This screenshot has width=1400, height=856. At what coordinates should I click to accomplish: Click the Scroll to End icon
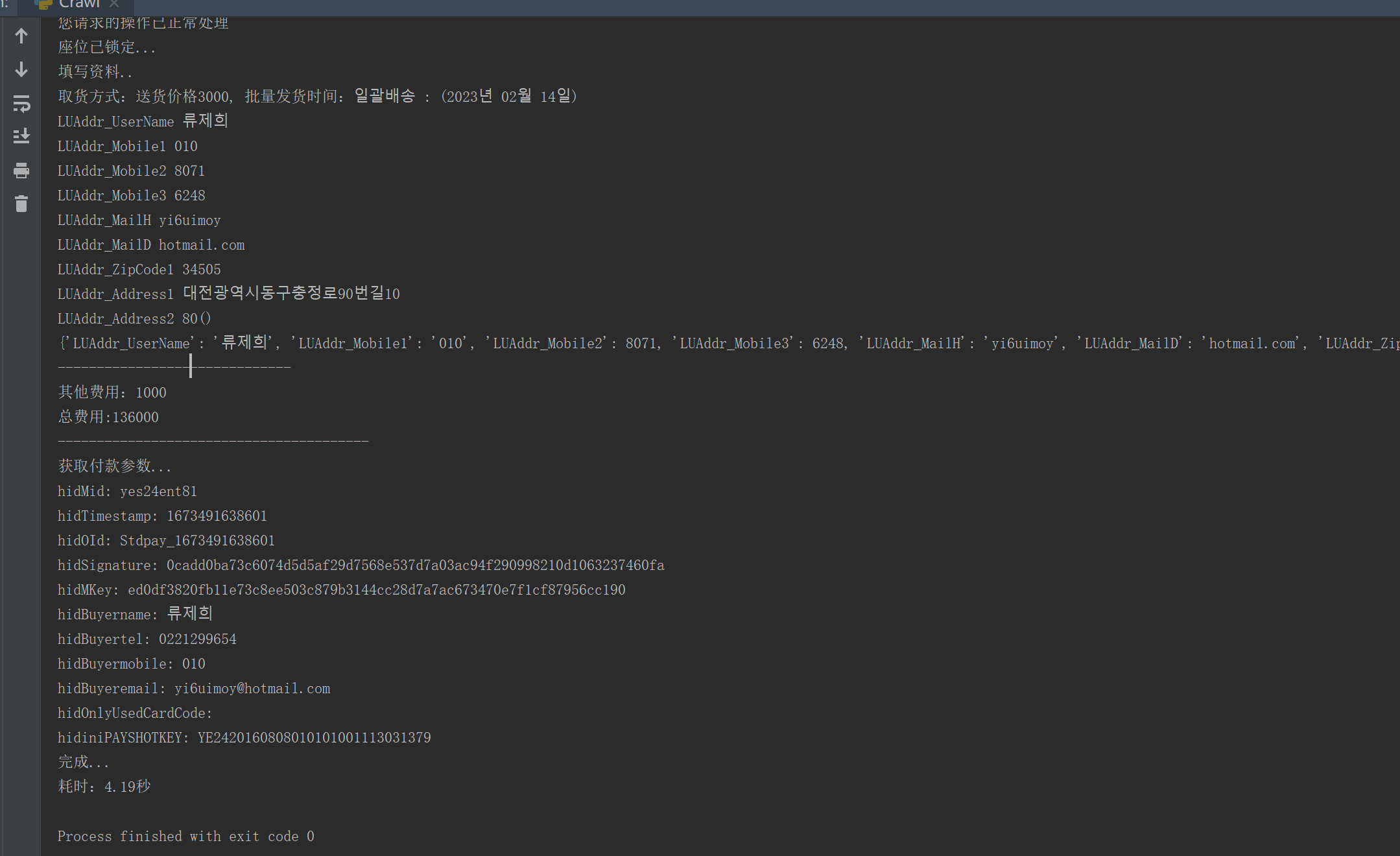pos(21,136)
